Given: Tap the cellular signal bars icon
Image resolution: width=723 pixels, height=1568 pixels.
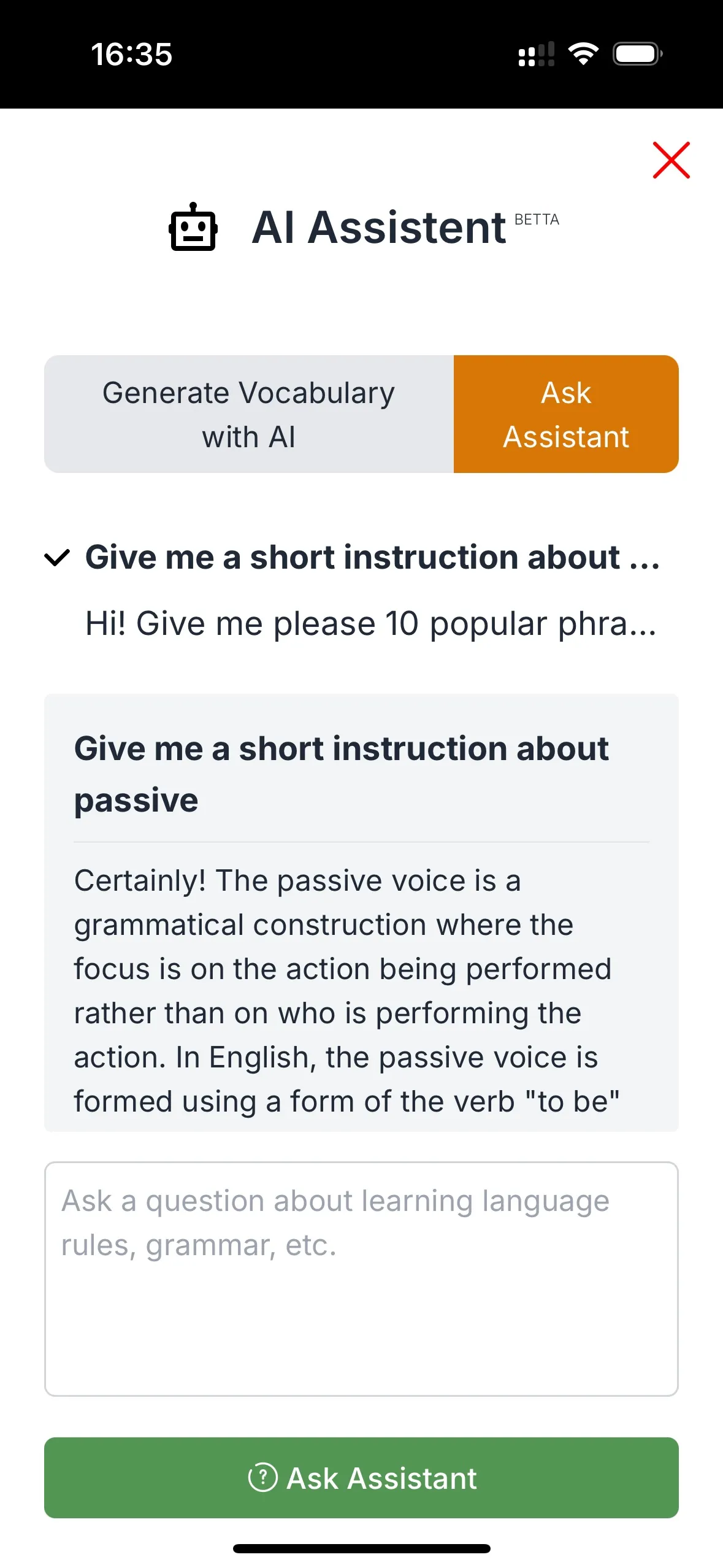Looking at the screenshot, I should point(537,54).
